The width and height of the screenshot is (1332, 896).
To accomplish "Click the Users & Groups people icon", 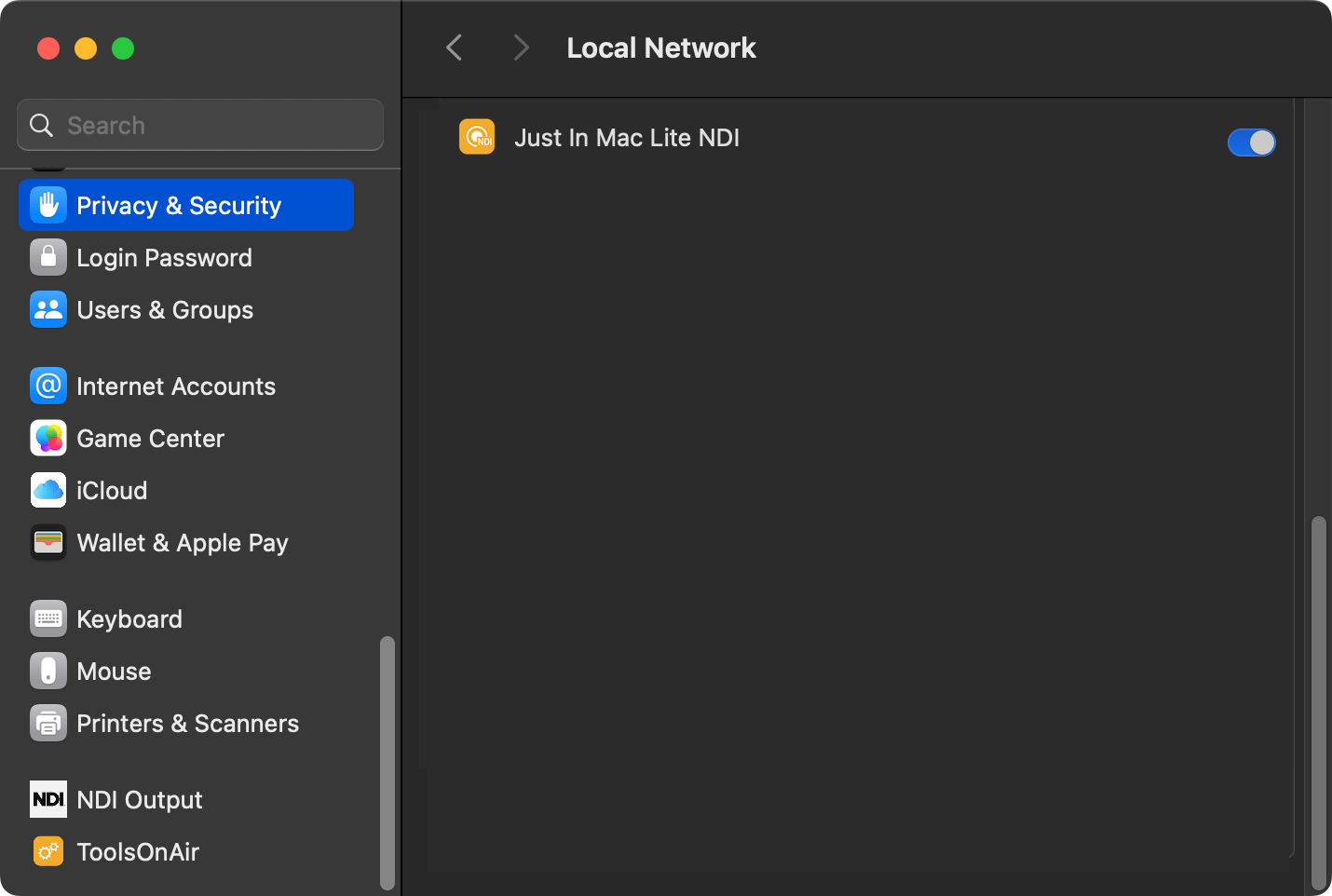I will (x=48, y=309).
